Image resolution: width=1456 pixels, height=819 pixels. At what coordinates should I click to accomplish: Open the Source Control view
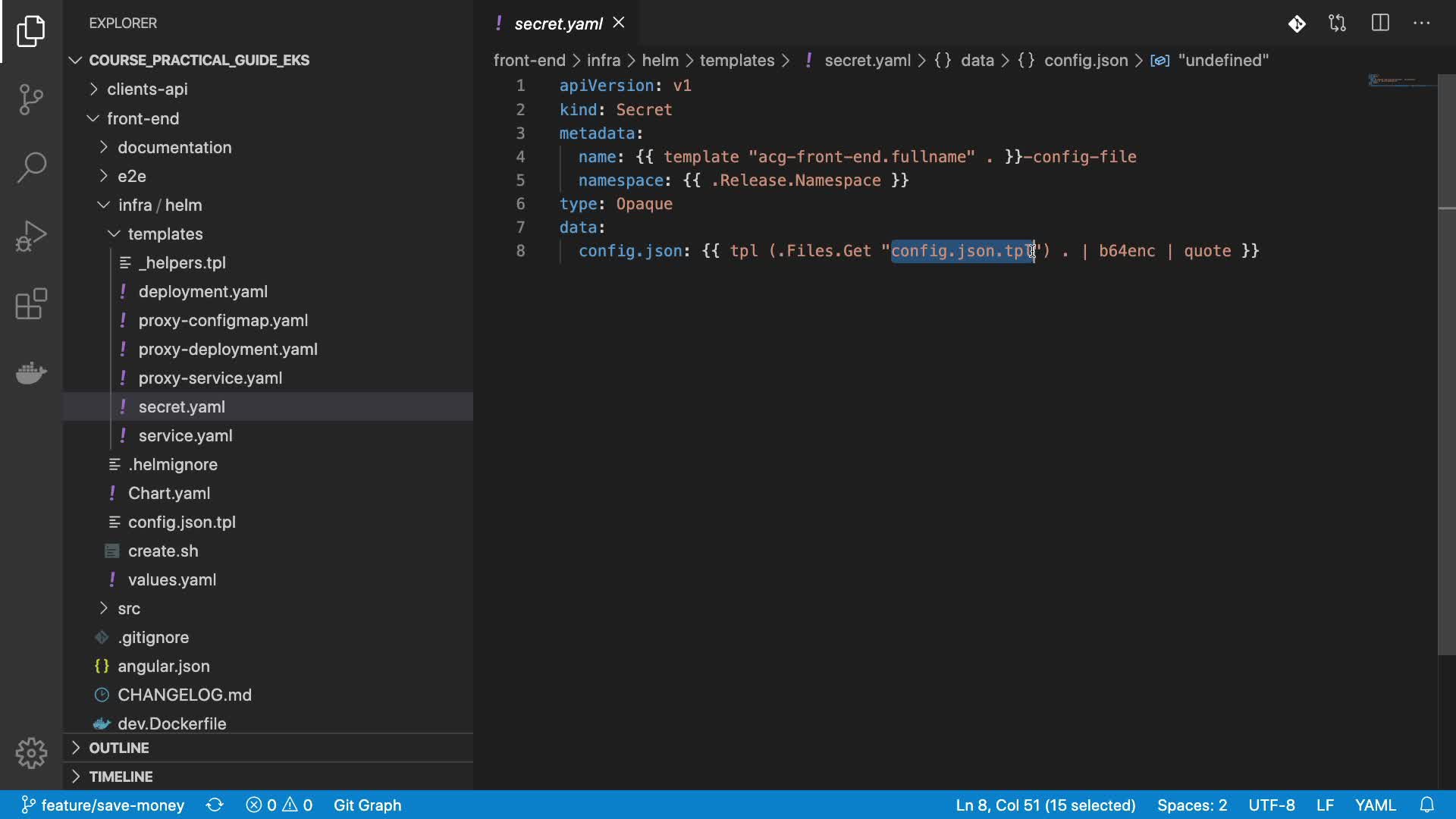pyautogui.click(x=31, y=99)
